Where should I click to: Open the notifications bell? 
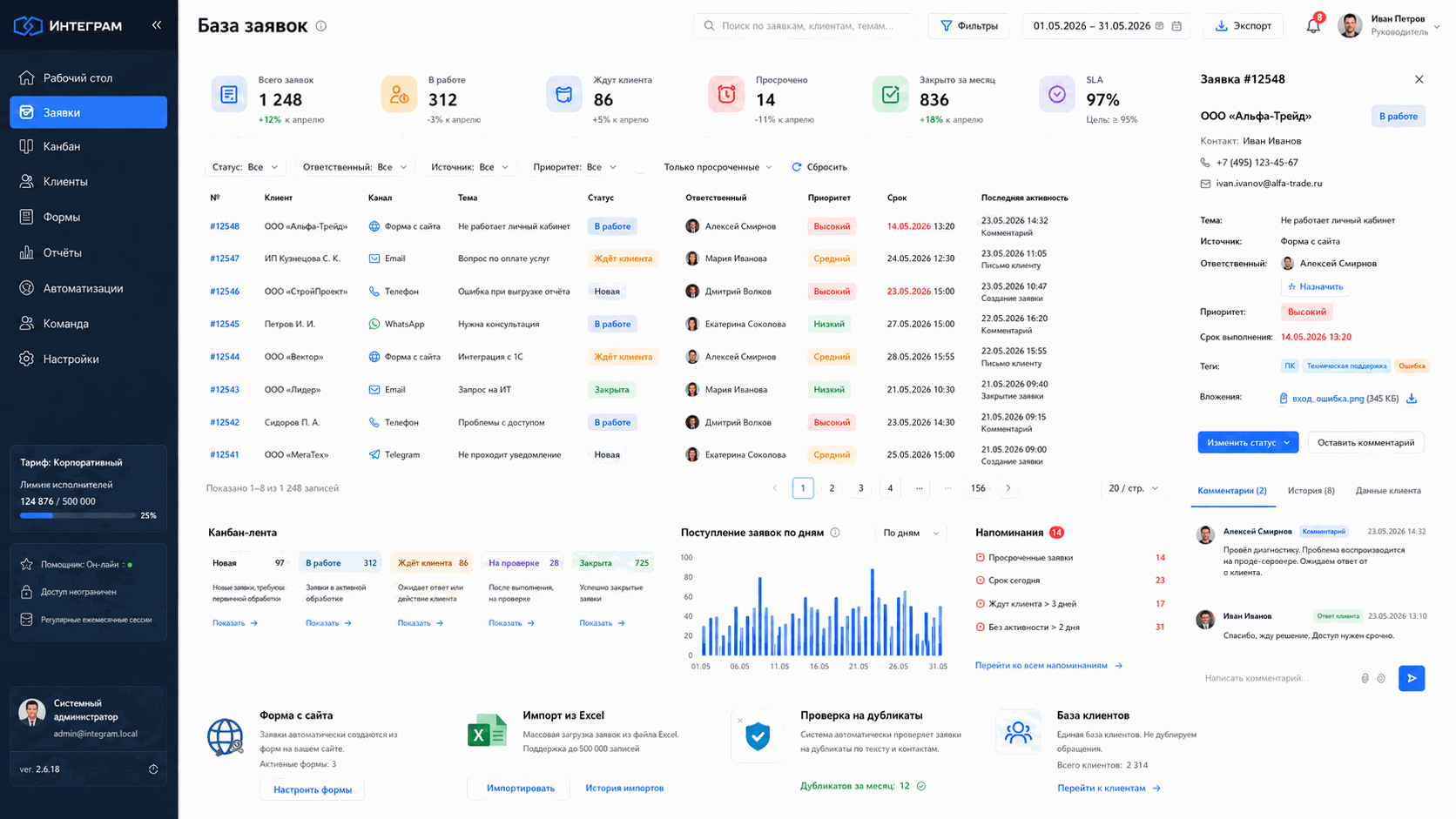tap(1313, 26)
